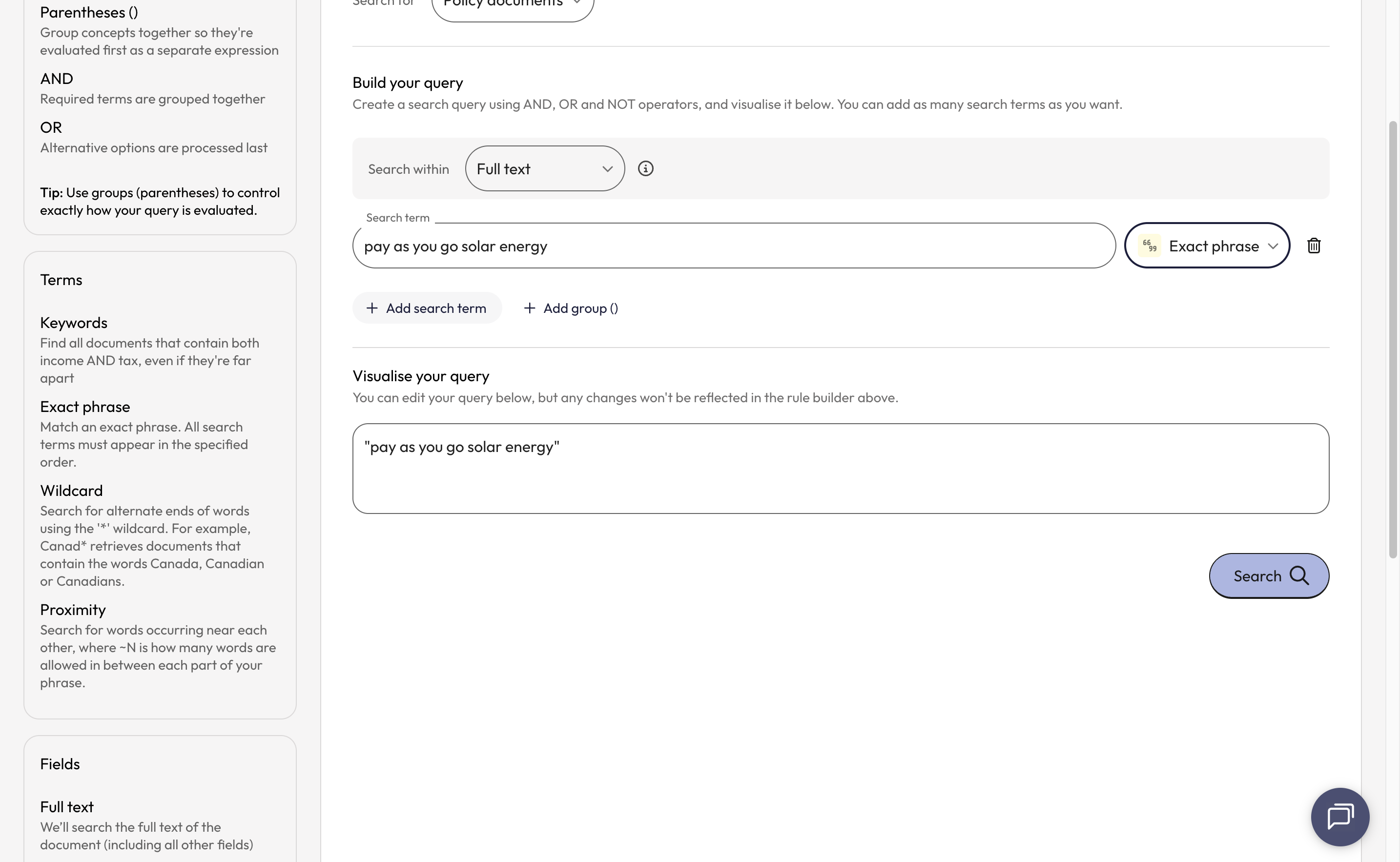
Task: Click into the Search term input field
Action: coord(734,246)
